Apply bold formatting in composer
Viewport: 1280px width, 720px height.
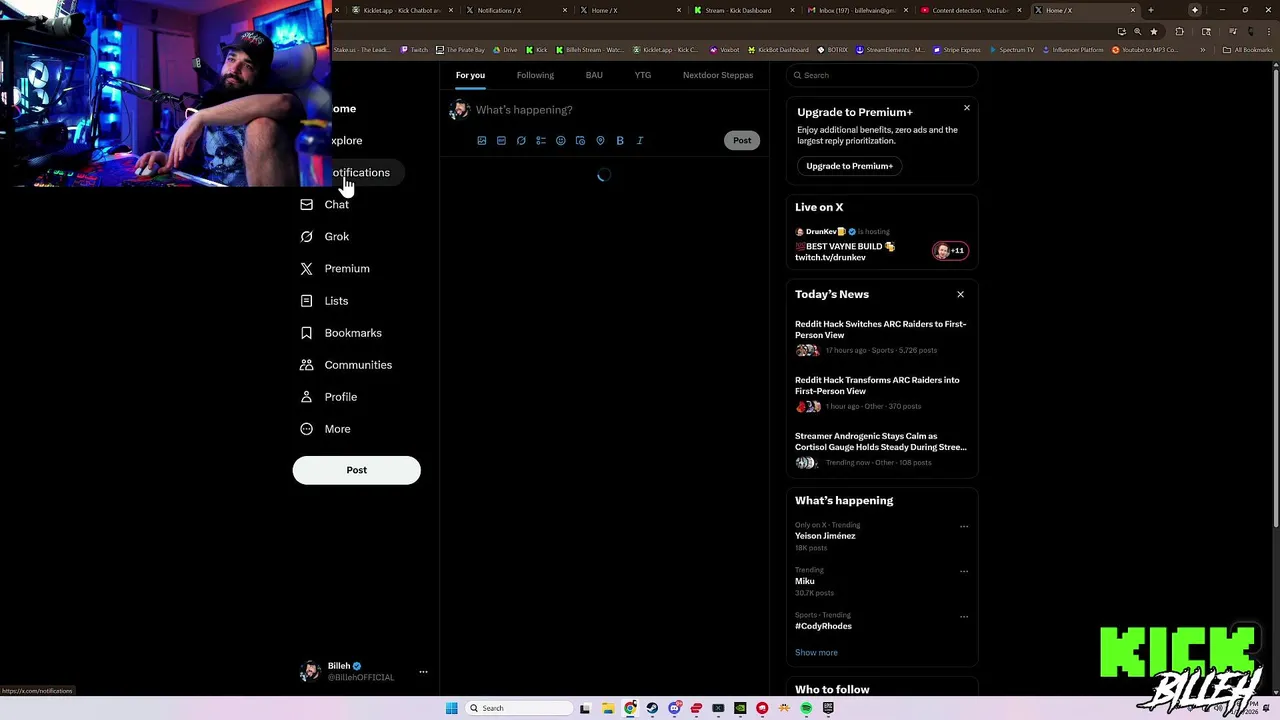tap(620, 141)
